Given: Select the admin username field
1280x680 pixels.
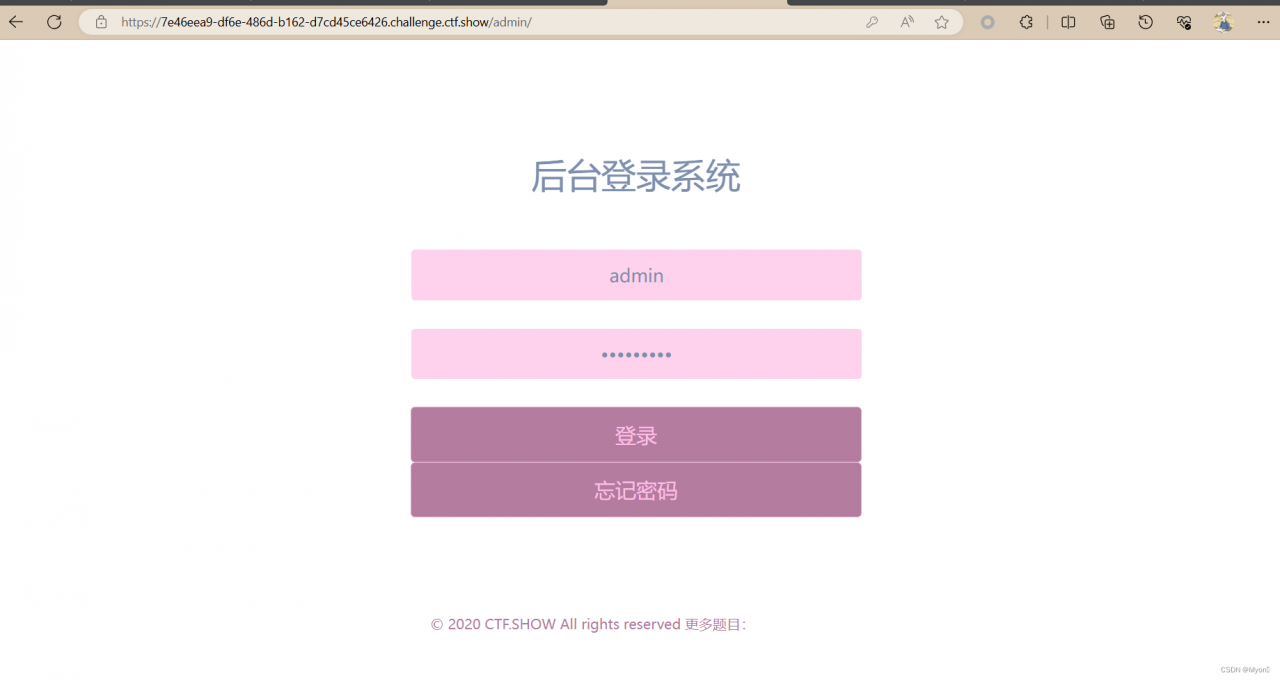Looking at the screenshot, I should 636,274.
